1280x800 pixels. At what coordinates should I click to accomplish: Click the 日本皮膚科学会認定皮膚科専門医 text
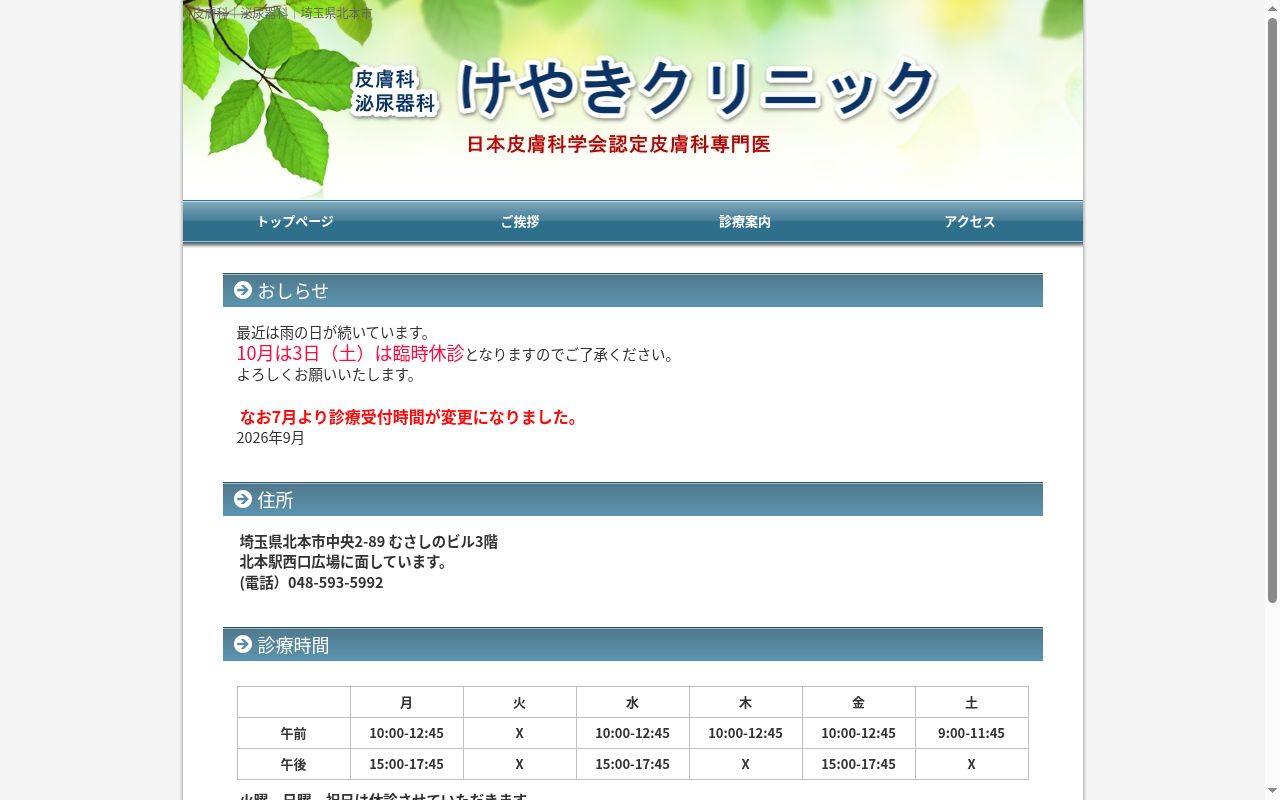coord(619,144)
